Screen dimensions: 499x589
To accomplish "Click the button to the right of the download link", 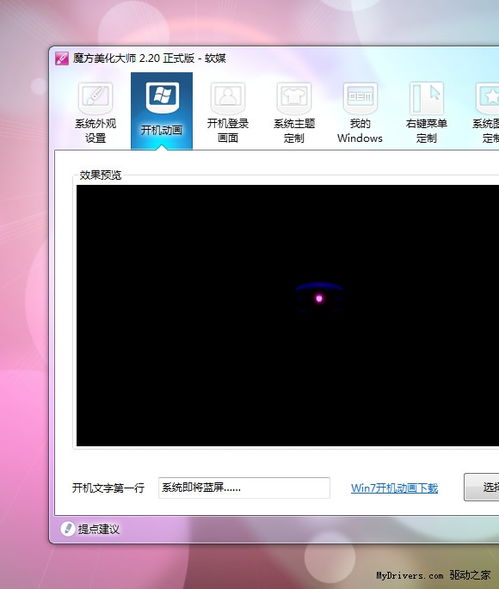I will click(x=482, y=487).
